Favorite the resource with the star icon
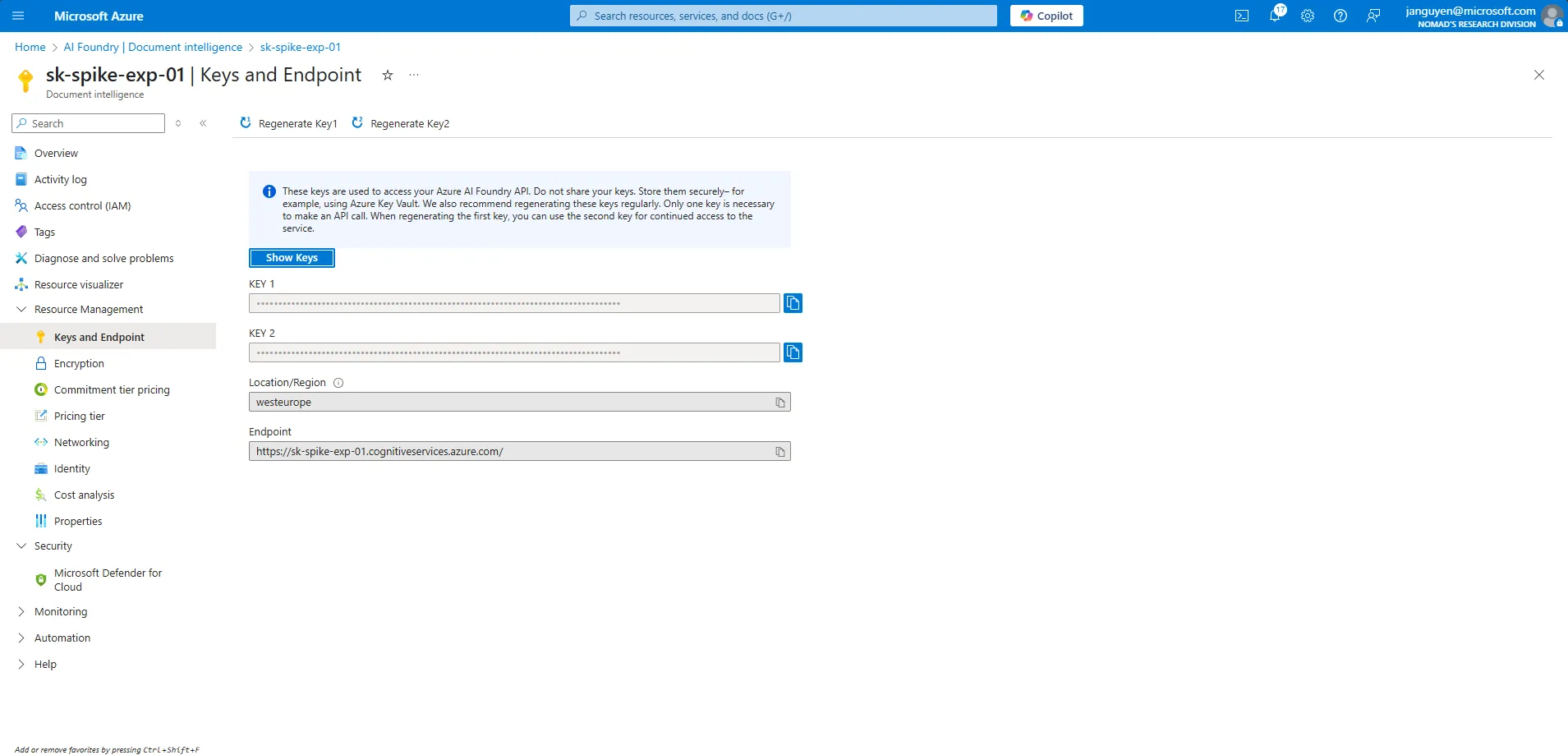 point(388,75)
